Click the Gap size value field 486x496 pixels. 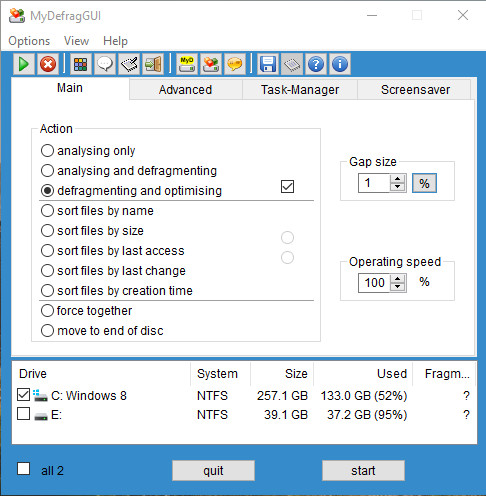point(374,183)
